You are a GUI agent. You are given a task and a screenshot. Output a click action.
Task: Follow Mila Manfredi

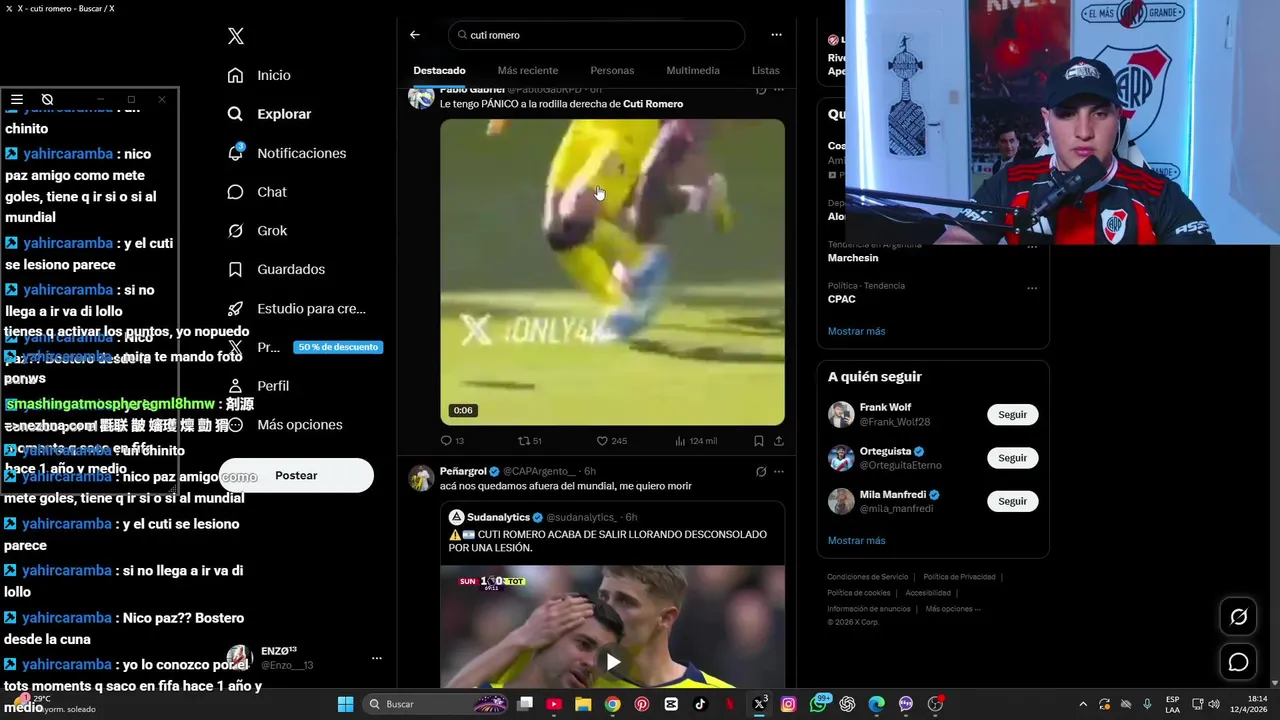pos(1012,501)
